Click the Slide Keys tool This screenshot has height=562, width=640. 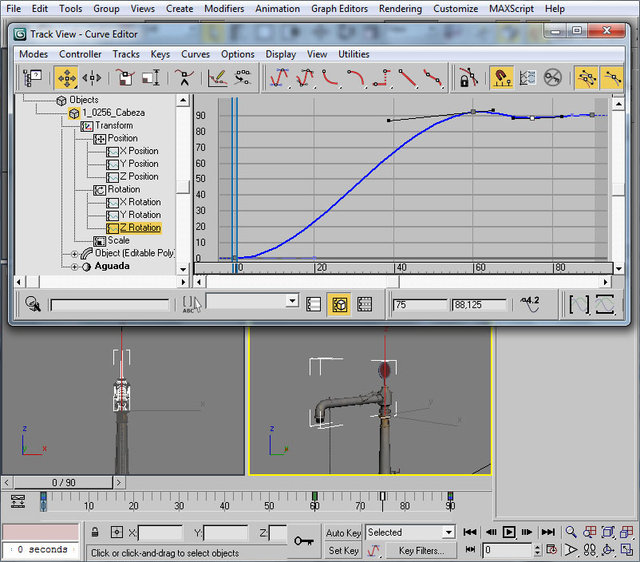pos(92,76)
